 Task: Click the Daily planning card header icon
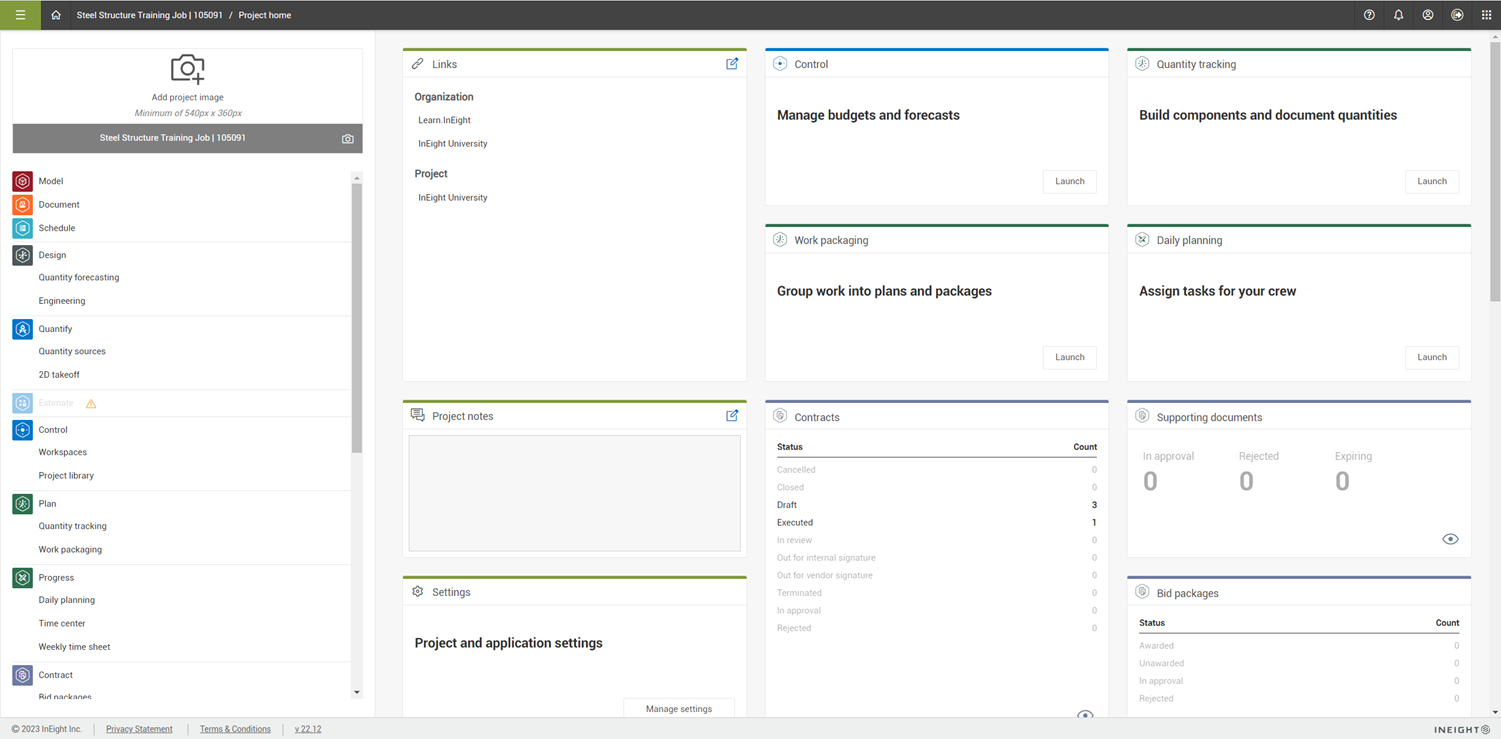[x=1142, y=240]
